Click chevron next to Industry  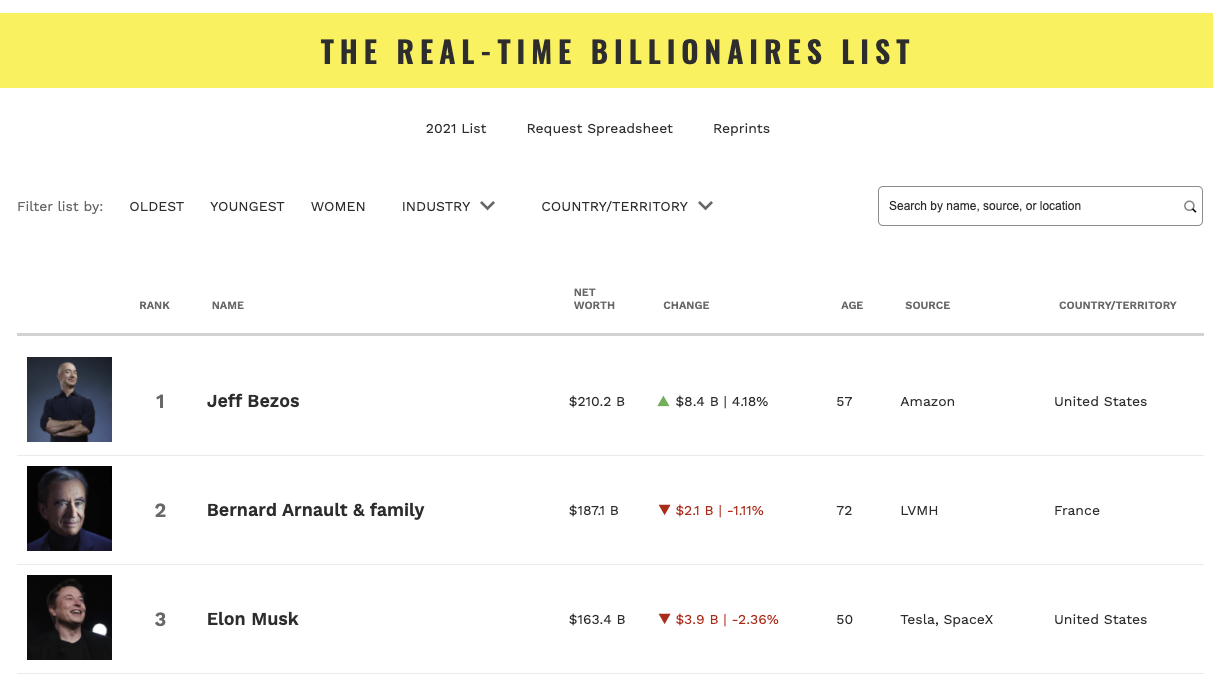488,206
